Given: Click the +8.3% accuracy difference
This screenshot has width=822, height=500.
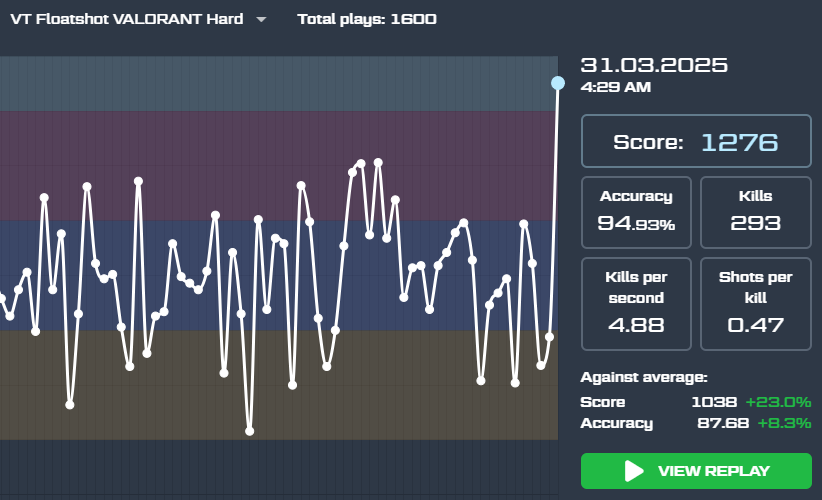Looking at the screenshot, I should 784,423.
